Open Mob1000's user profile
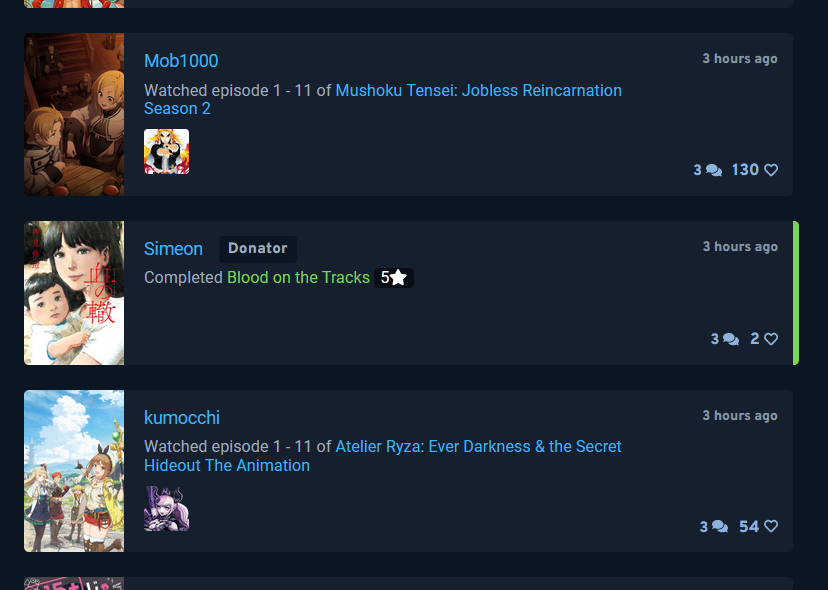The height and width of the screenshot is (590, 828). point(181,61)
